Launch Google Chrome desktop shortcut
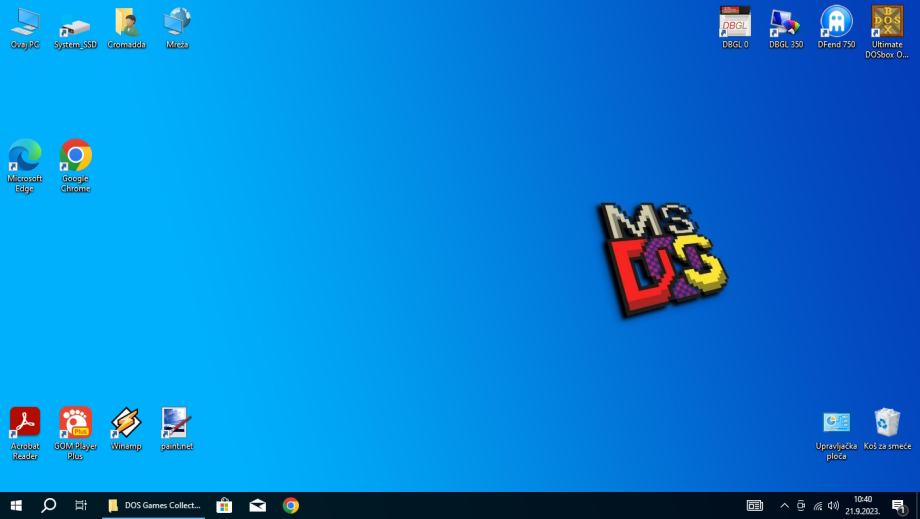The width and height of the screenshot is (920, 519). (x=75, y=166)
